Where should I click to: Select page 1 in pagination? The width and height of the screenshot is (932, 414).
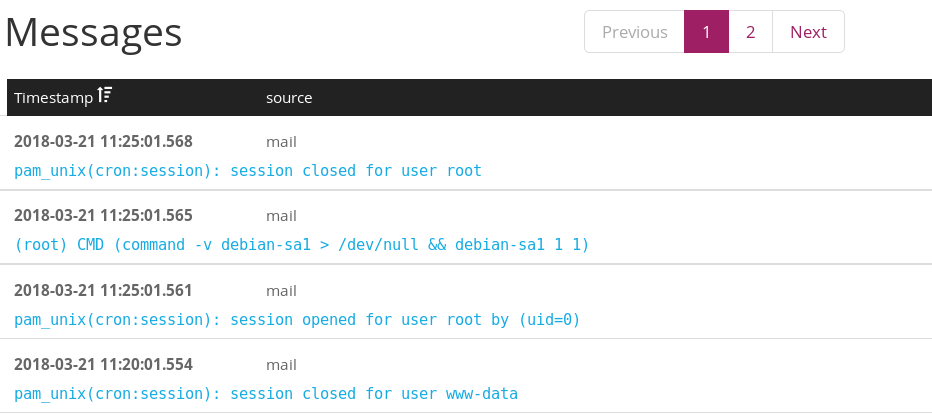706,32
